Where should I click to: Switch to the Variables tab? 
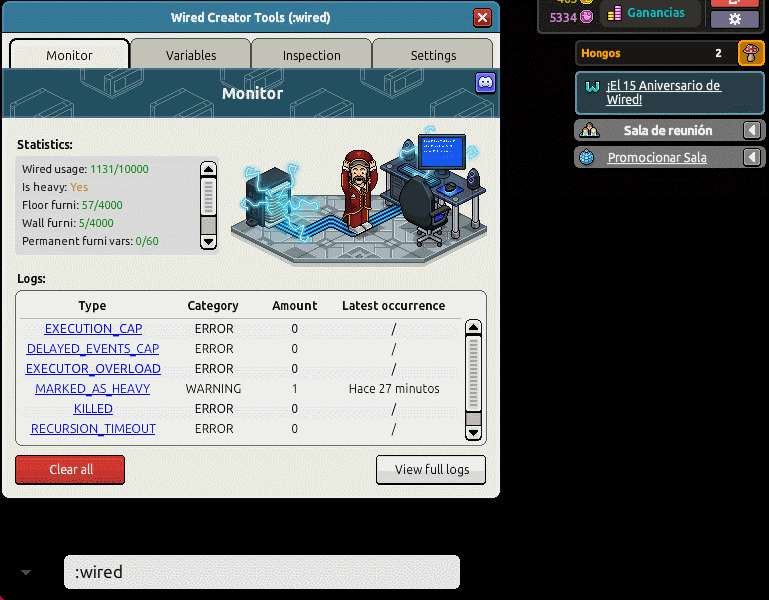click(190, 55)
